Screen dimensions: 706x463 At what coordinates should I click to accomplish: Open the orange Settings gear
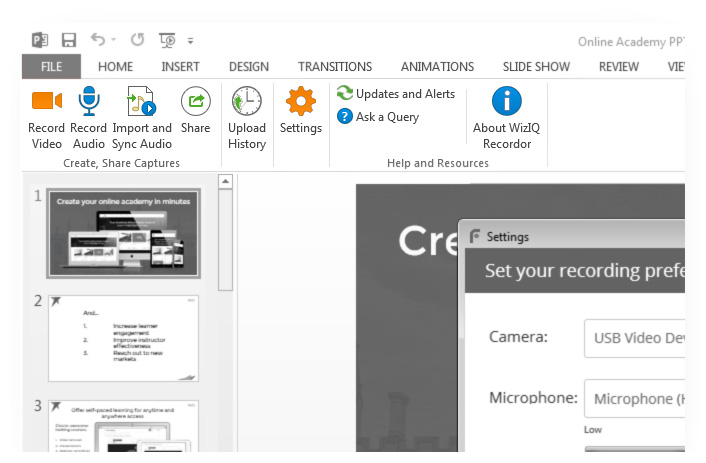(x=300, y=101)
